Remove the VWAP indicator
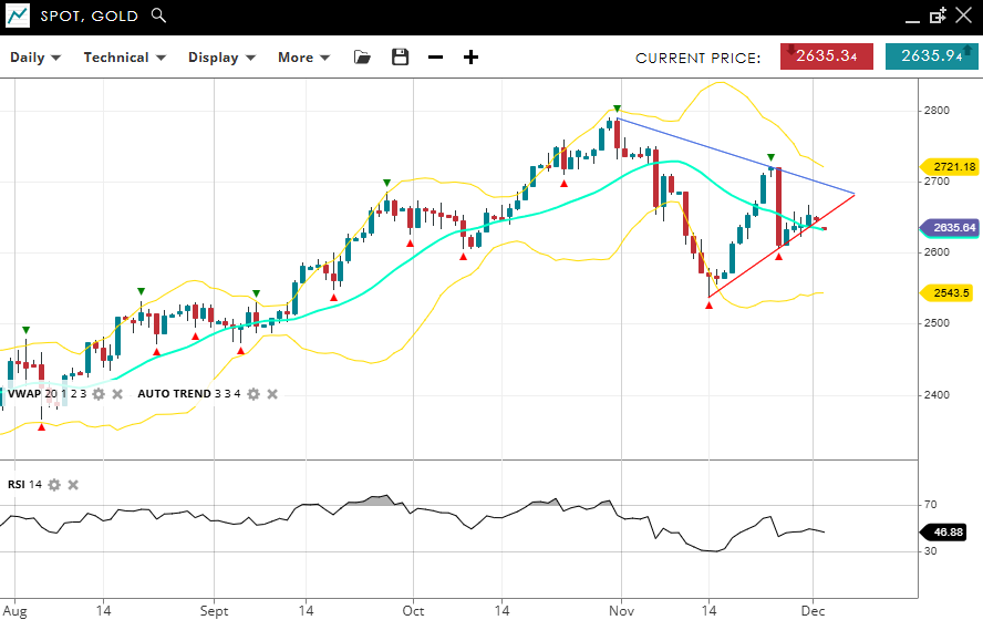This screenshot has width=983, height=620. pos(117,394)
